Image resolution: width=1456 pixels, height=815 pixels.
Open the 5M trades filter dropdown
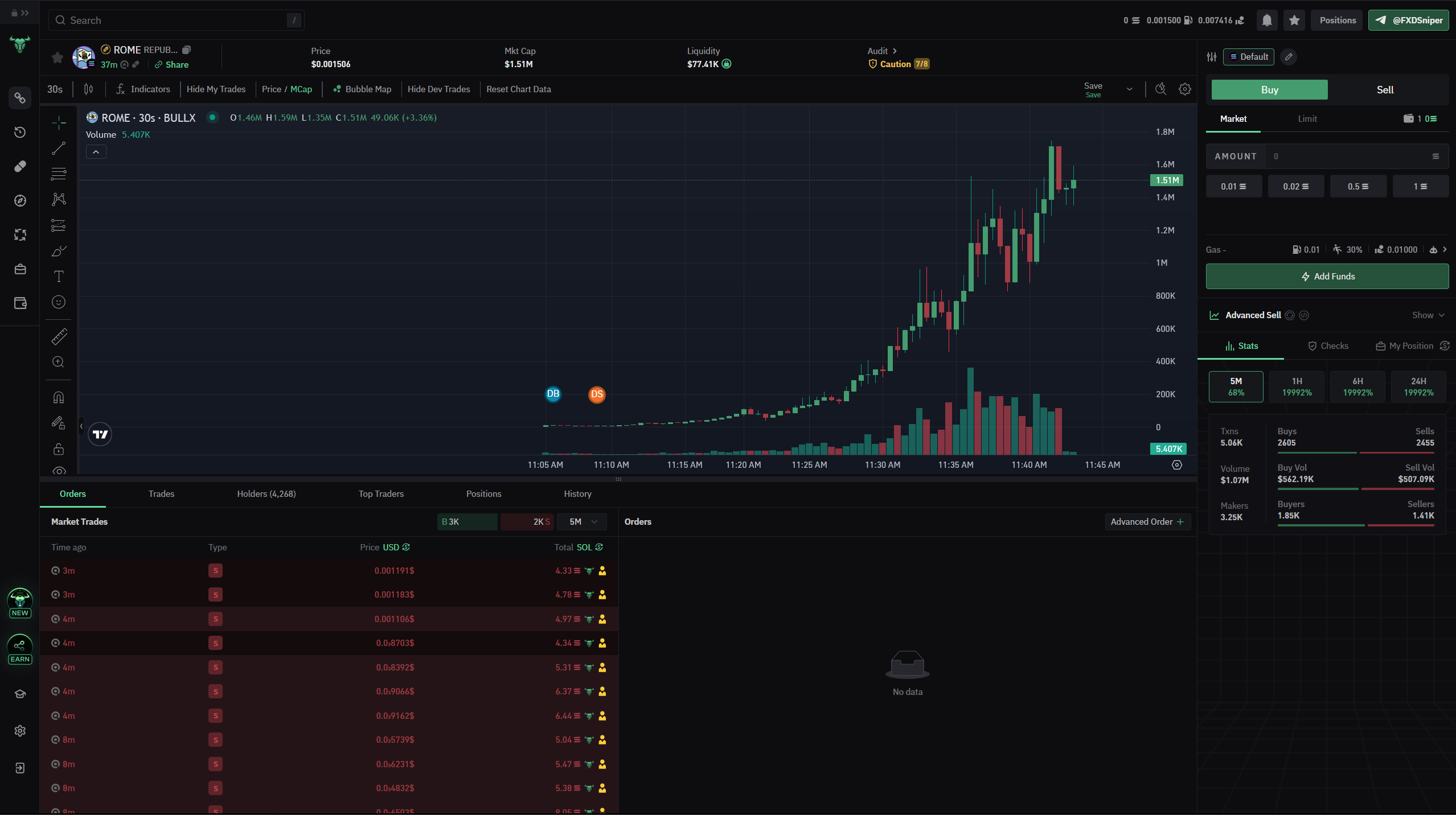(583, 522)
